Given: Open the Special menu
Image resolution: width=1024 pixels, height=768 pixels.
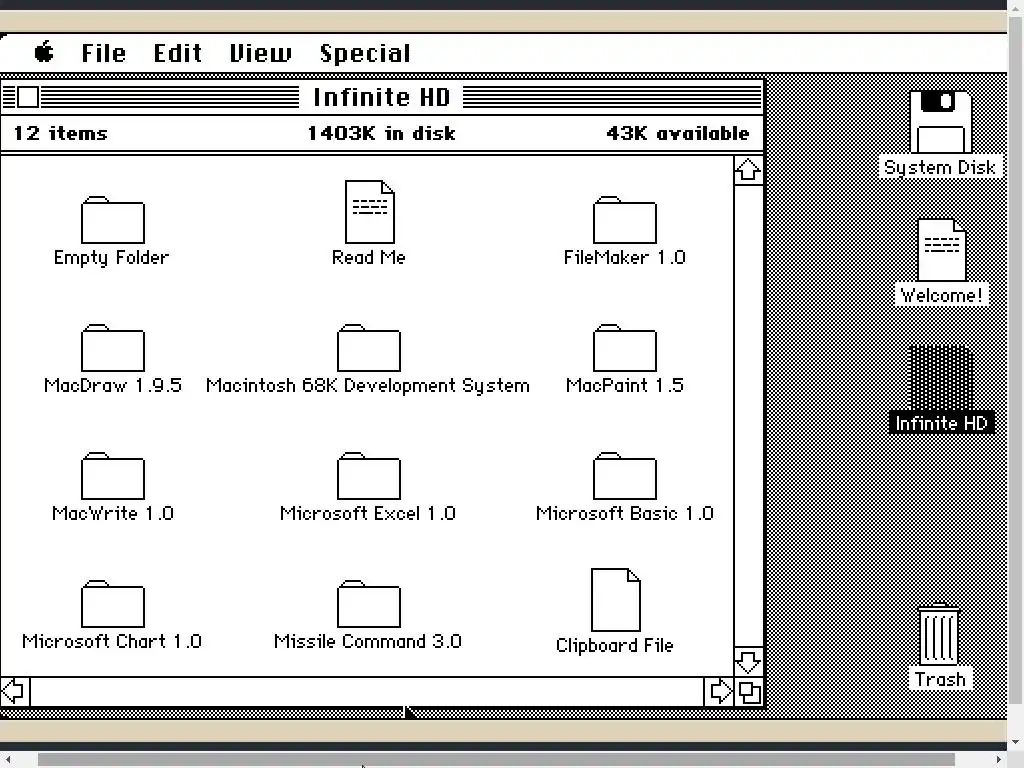Looking at the screenshot, I should click(365, 54).
